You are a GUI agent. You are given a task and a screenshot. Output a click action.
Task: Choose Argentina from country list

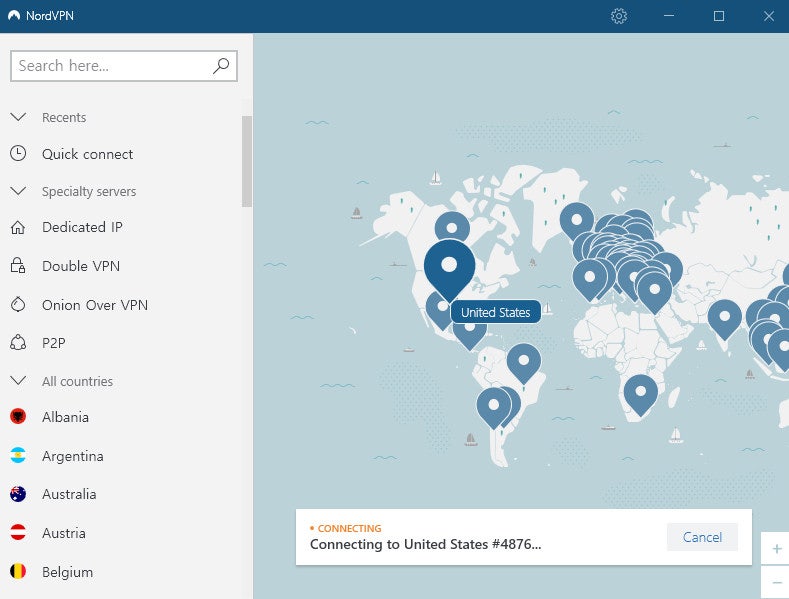[x=73, y=456]
